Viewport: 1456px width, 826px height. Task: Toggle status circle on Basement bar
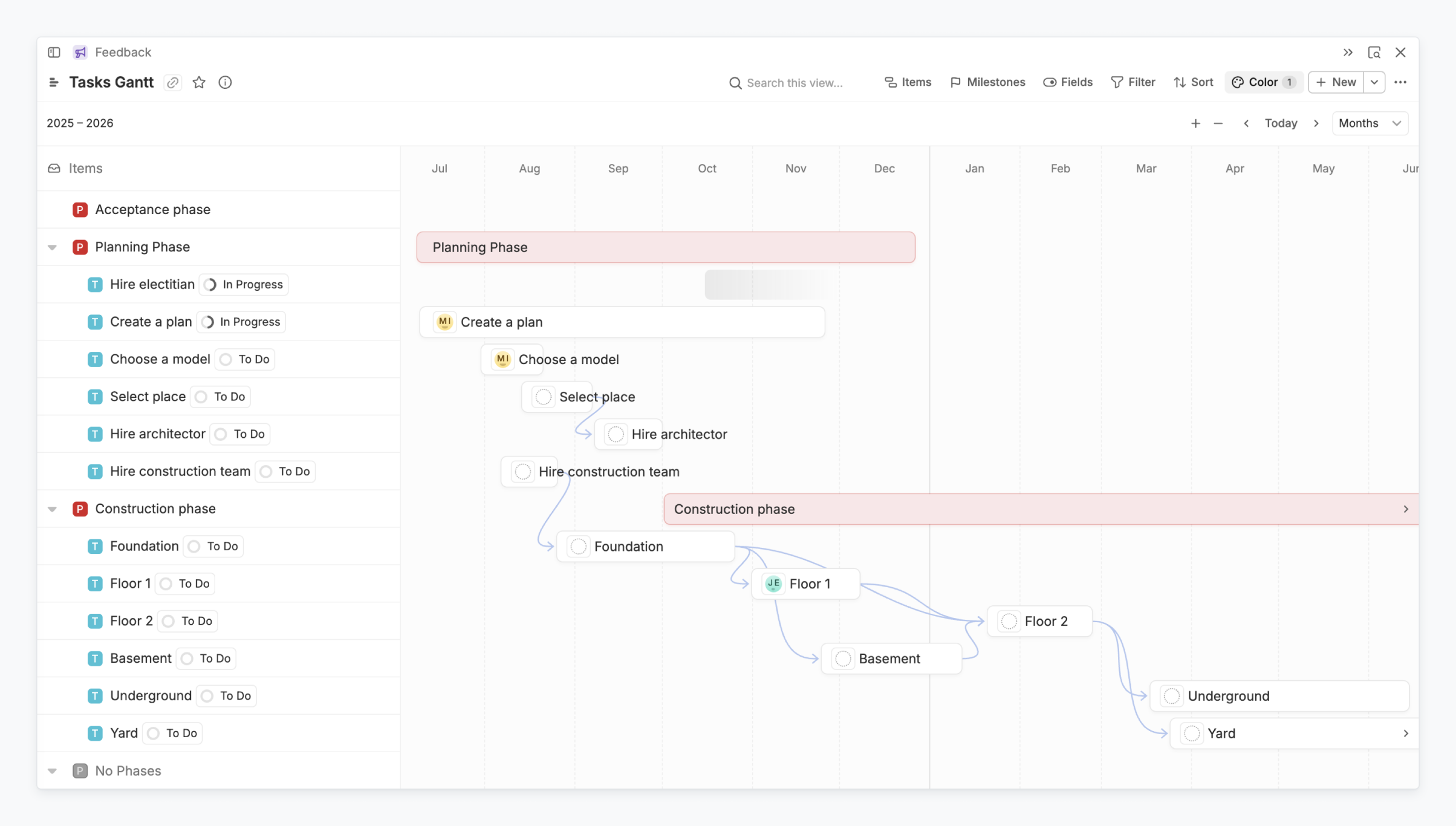(843, 659)
